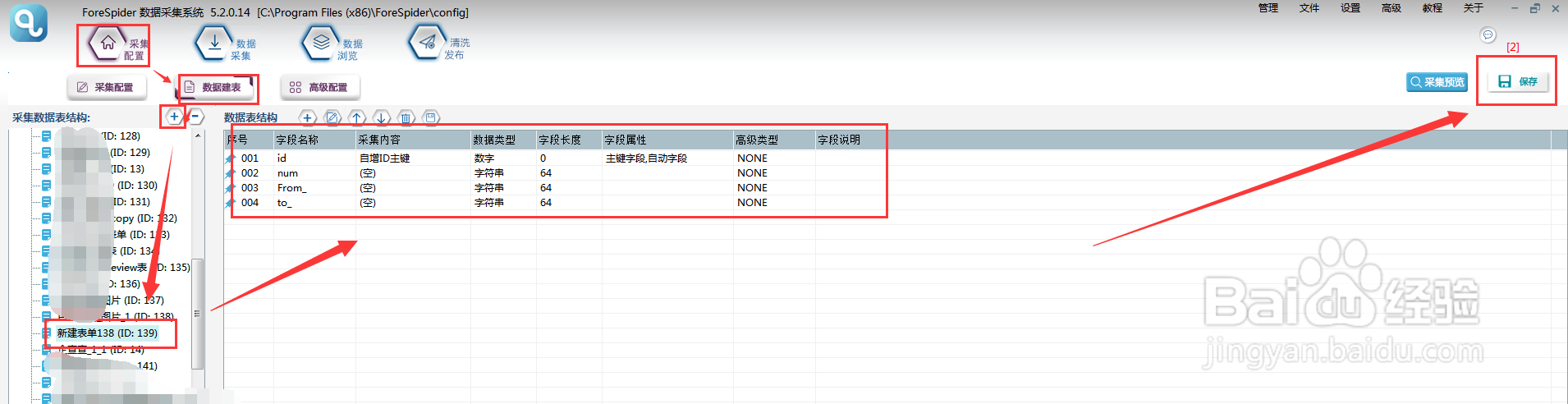Image resolution: width=1568 pixels, height=404 pixels.
Task: Select tree item ending copy (ID: 132)
Action: point(144,218)
